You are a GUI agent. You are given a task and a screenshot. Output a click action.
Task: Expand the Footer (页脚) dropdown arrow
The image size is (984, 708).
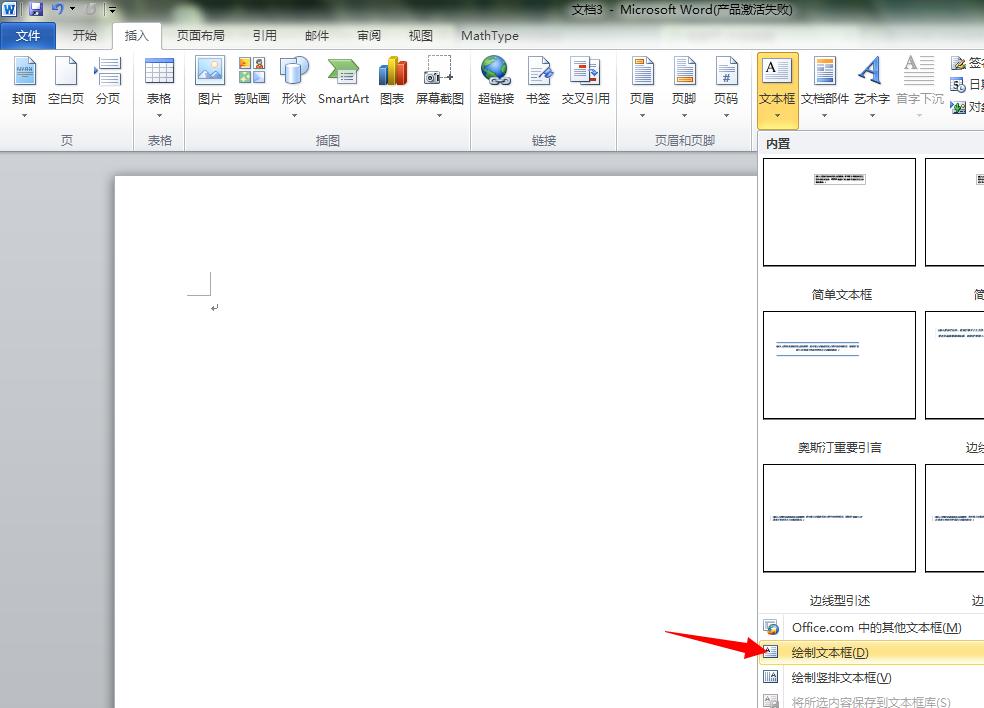point(684,115)
